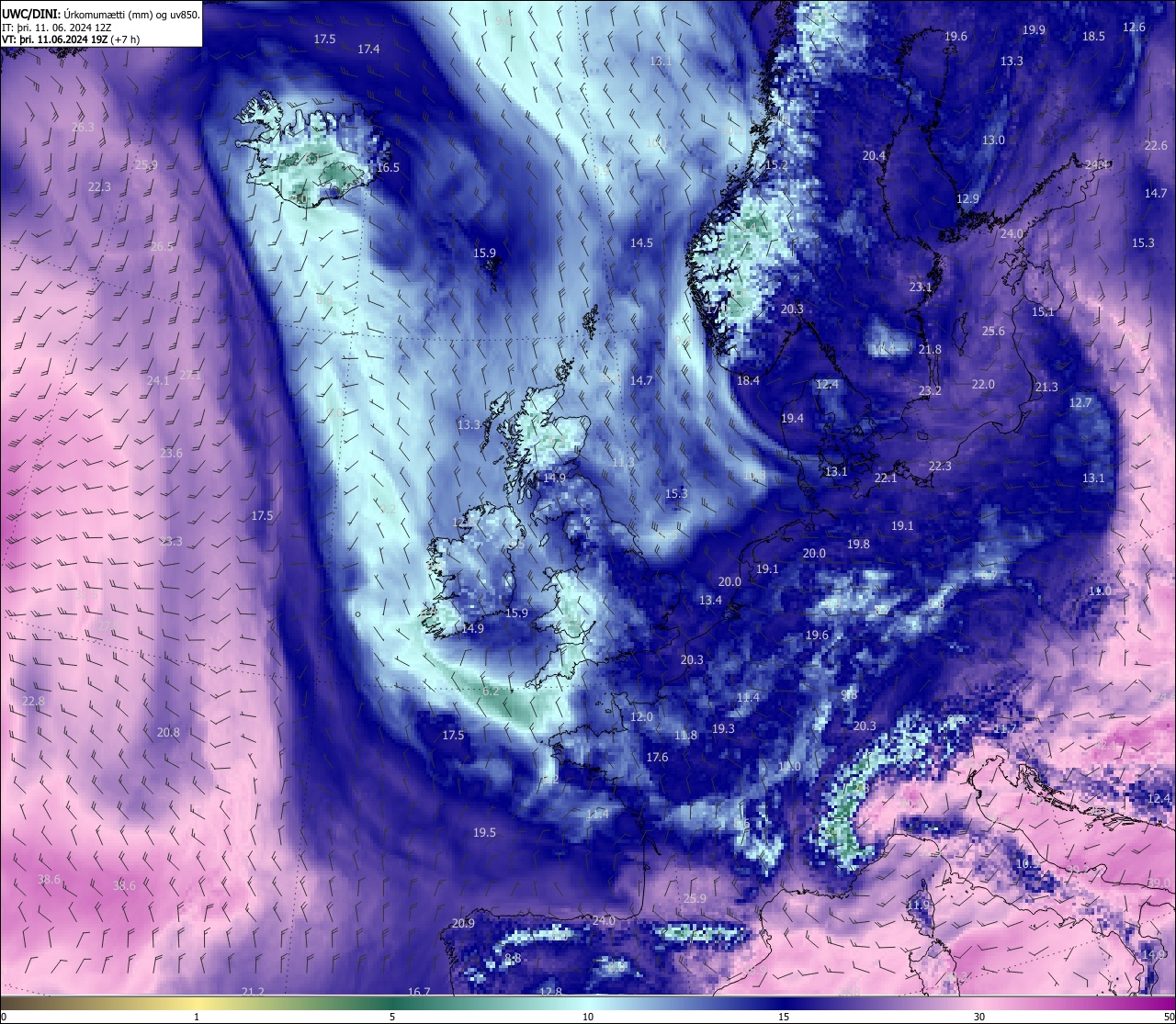Screen dimensions: 1176x1024
Task: Select the 12.7 value east of the Baltic
Action: (1080, 403)
